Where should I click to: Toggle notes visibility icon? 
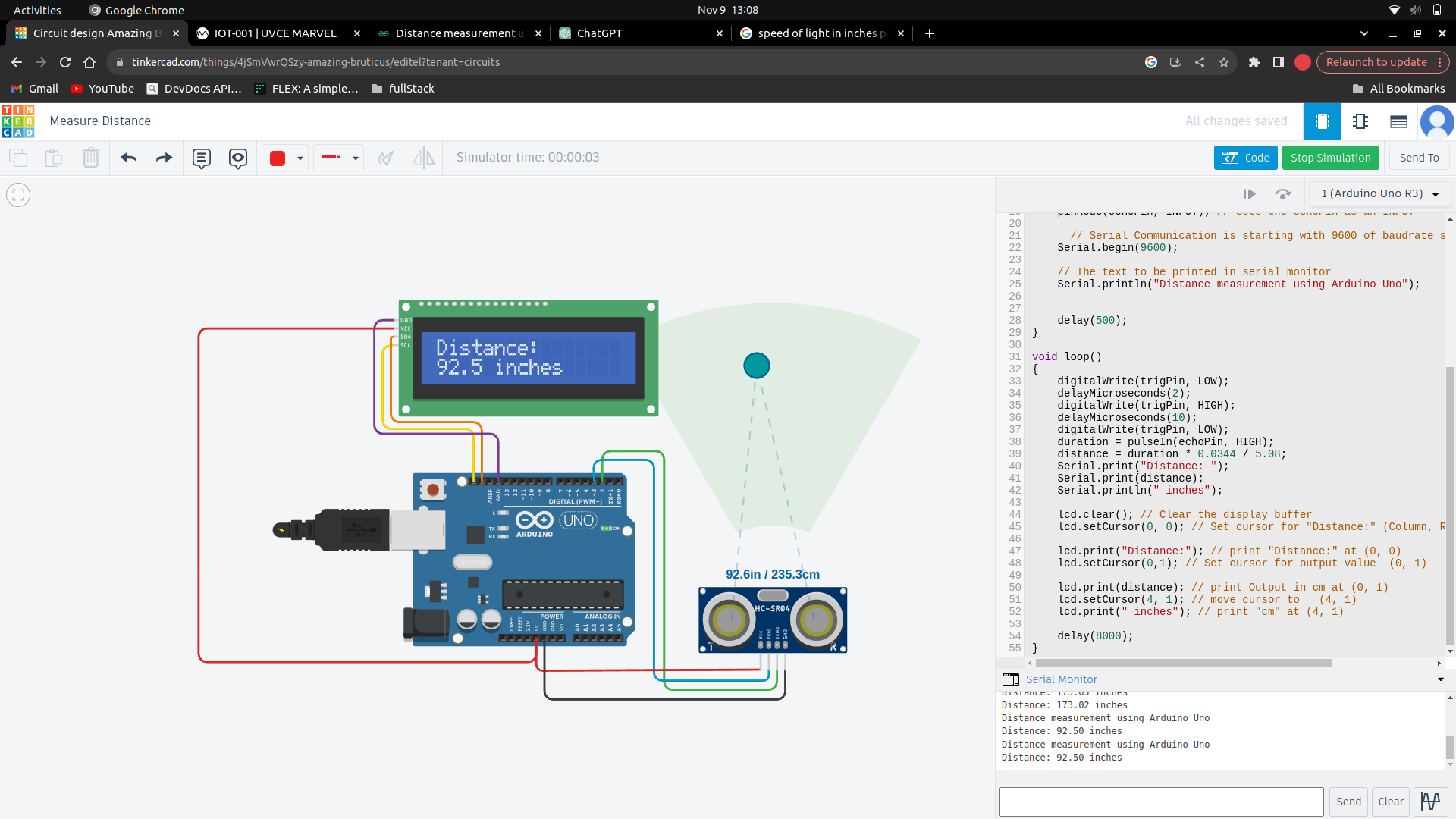click(237, 158)
